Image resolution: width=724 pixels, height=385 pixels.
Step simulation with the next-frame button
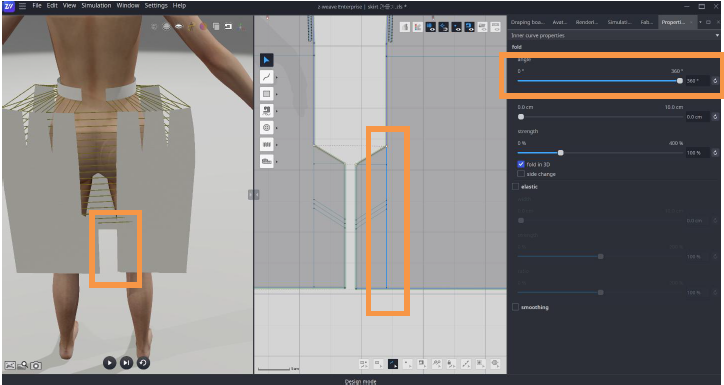(126, 363)
